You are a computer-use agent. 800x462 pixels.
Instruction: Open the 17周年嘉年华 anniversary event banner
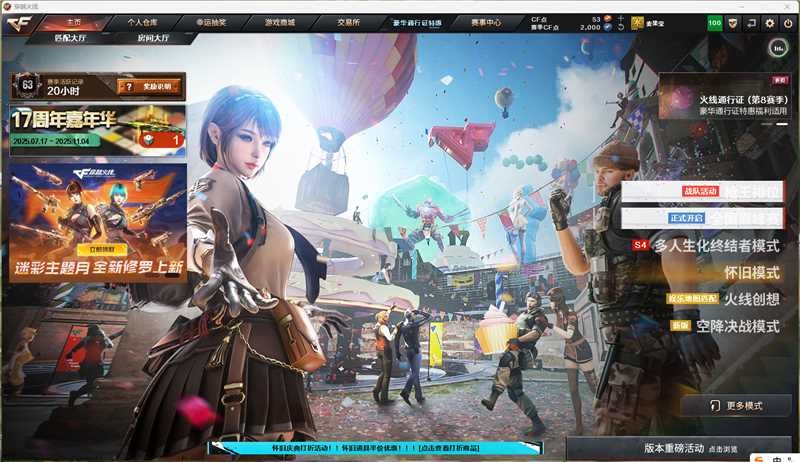click(97, 131)
